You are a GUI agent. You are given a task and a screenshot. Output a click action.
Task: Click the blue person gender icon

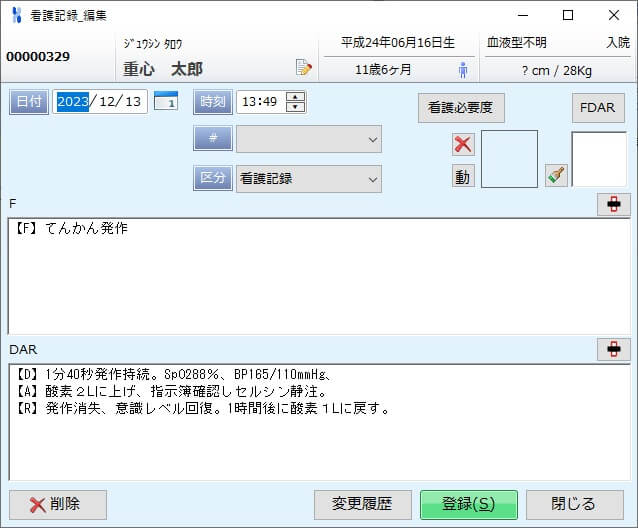(463, 70)
